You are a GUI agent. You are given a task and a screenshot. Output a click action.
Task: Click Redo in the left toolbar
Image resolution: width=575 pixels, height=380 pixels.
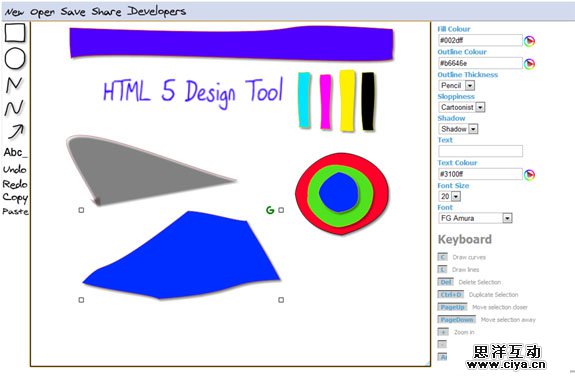(15, 184)
